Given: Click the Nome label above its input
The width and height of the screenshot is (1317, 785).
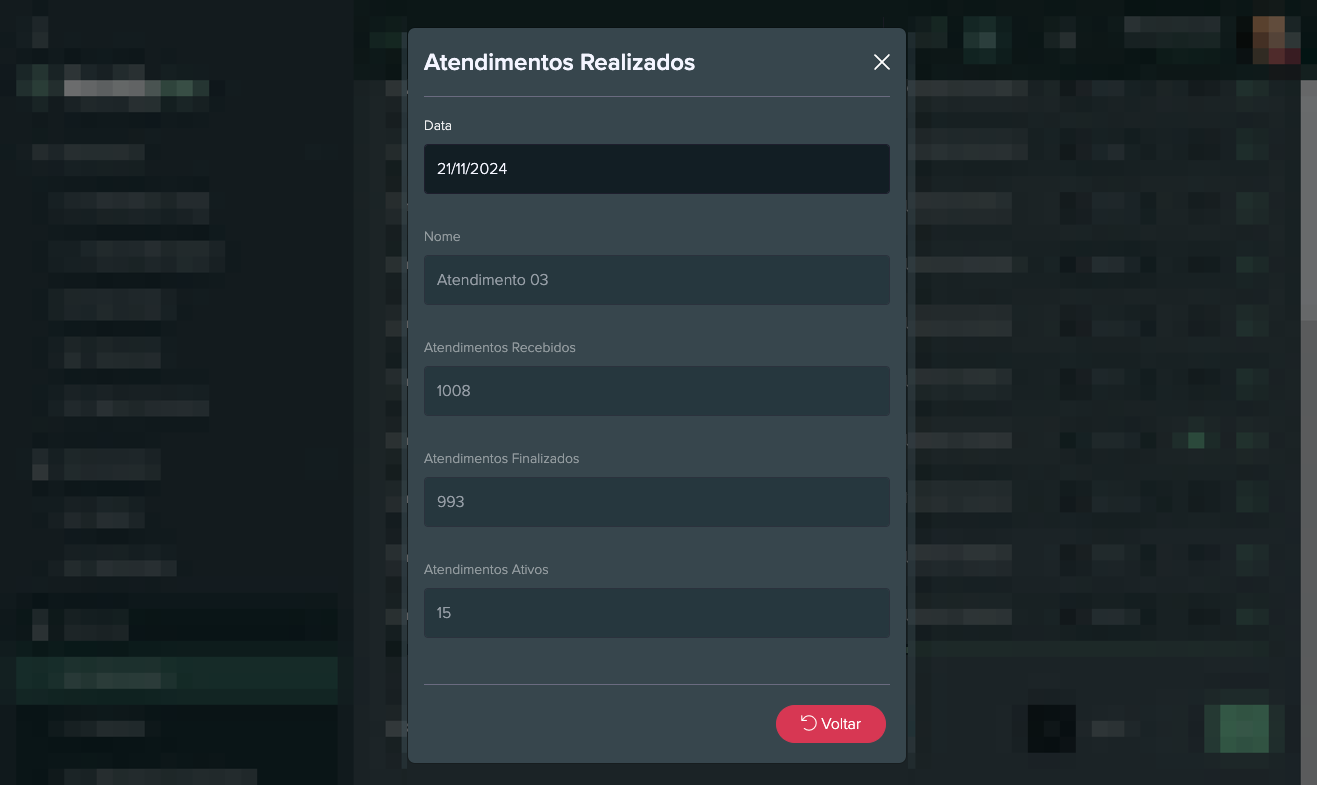Looking at the screenshot, I should tap(442, 236).
